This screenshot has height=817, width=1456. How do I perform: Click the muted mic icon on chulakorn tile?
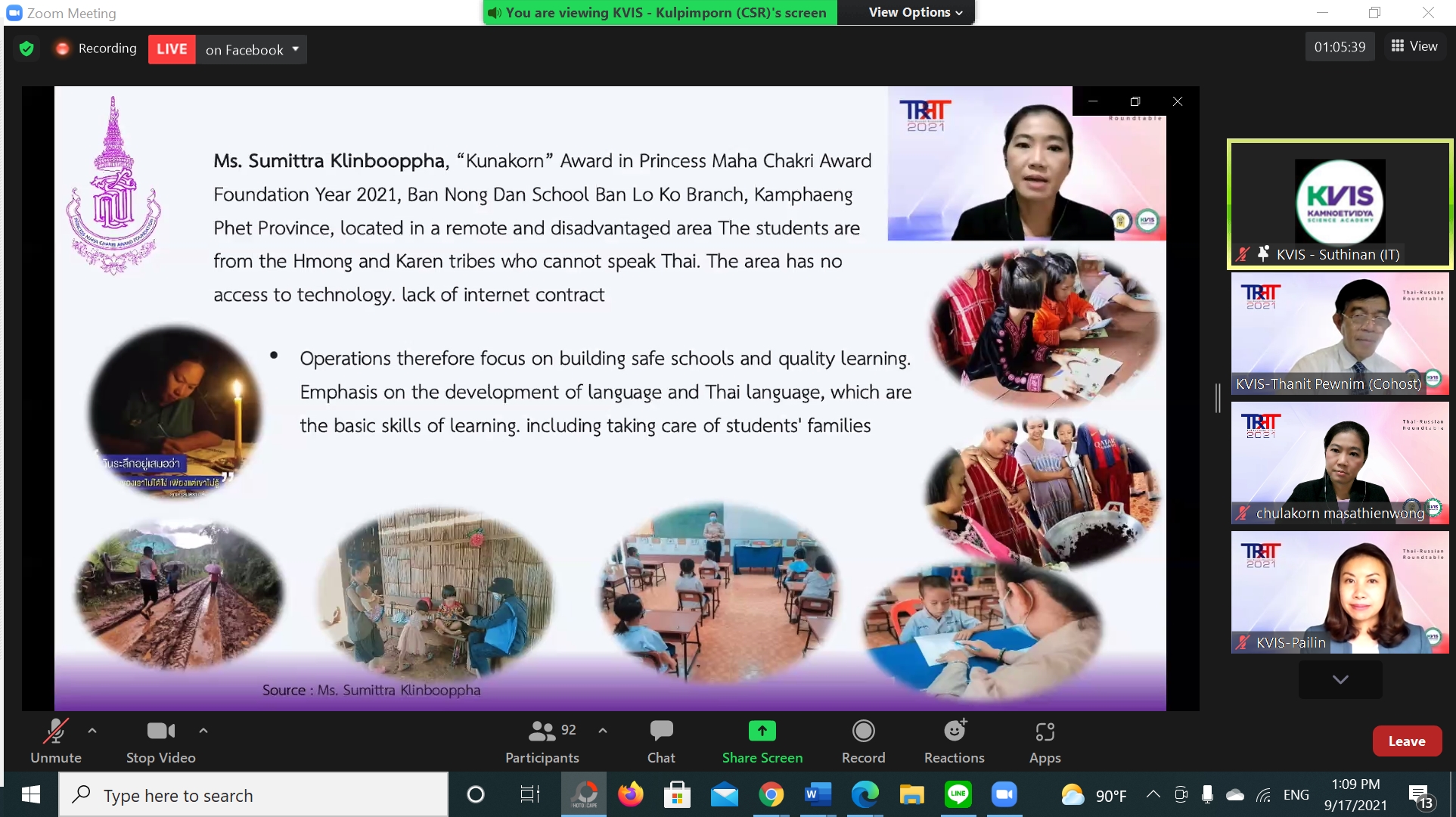click(1243, 514)
